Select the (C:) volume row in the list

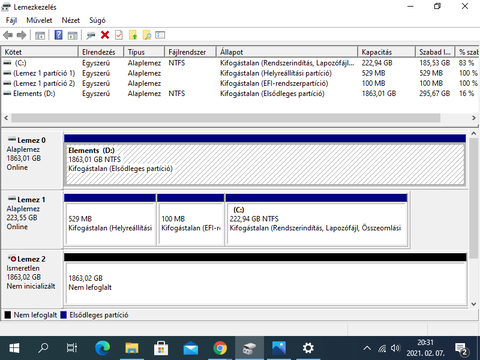pos(240,63)
